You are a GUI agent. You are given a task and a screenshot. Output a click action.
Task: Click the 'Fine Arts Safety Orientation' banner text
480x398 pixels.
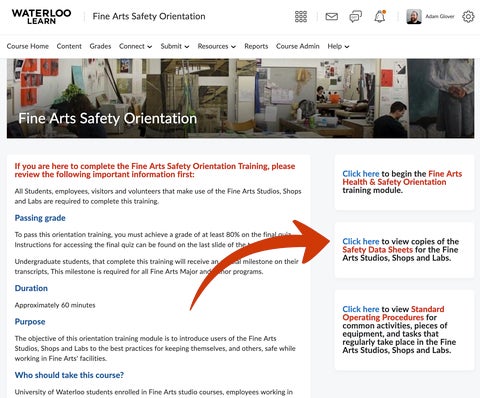(107, 119)
